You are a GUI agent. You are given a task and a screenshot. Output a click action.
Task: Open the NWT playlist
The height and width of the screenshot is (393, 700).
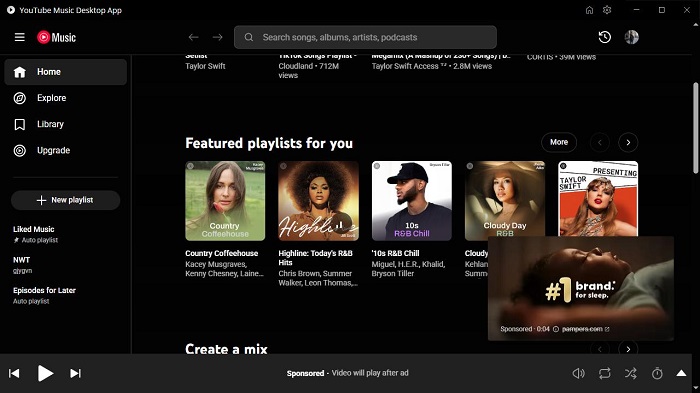point(66,265)
